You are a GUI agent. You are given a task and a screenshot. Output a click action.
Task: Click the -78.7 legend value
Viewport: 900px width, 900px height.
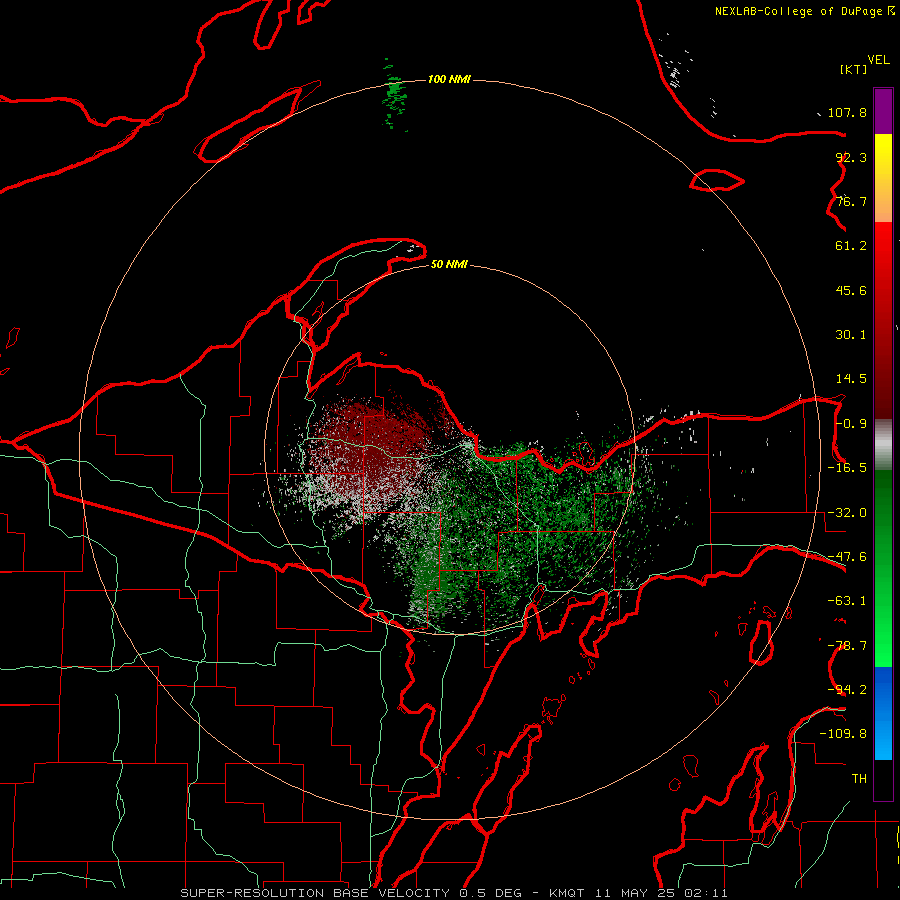[x=847, y=646]
